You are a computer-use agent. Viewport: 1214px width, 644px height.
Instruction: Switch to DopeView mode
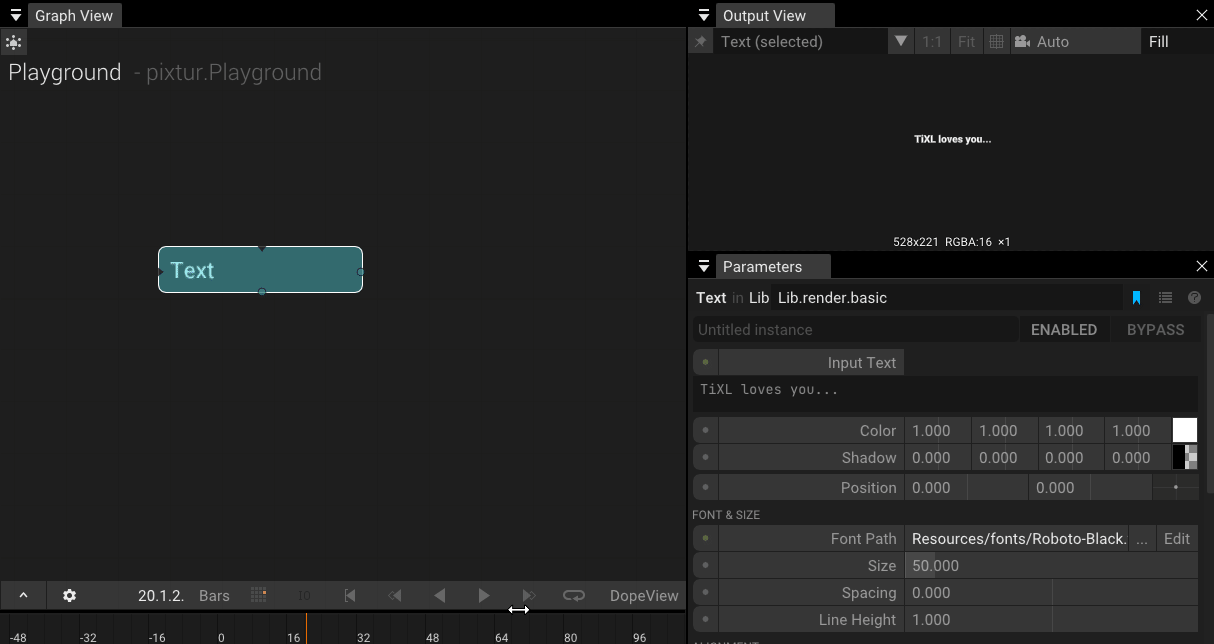pyautogui.click(x=643, y=595)
